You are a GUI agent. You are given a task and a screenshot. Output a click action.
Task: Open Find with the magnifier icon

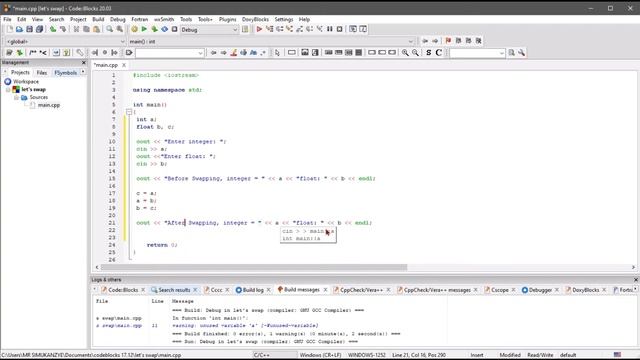110,29
